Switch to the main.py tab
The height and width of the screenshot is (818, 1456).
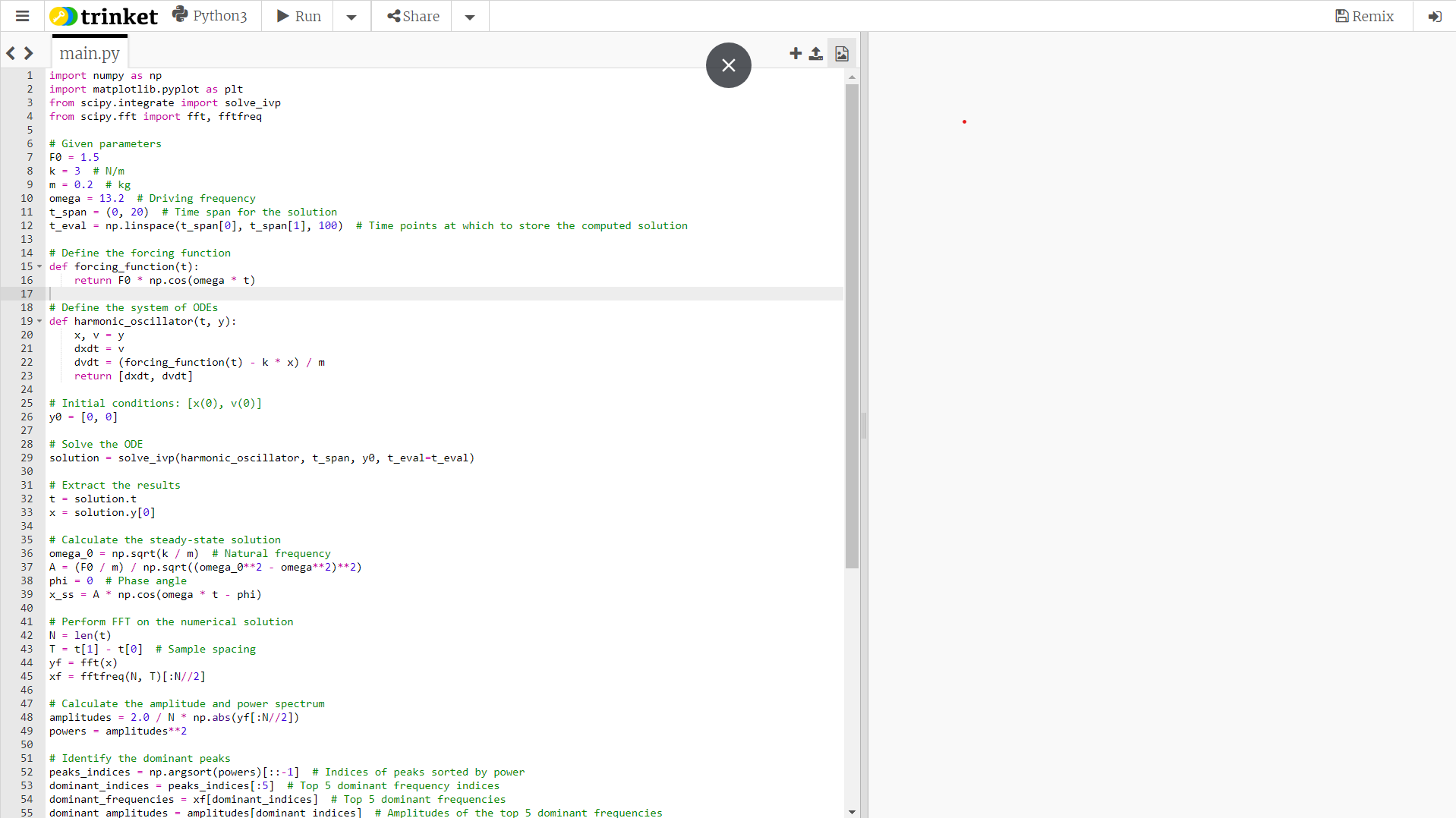(89, 52)
